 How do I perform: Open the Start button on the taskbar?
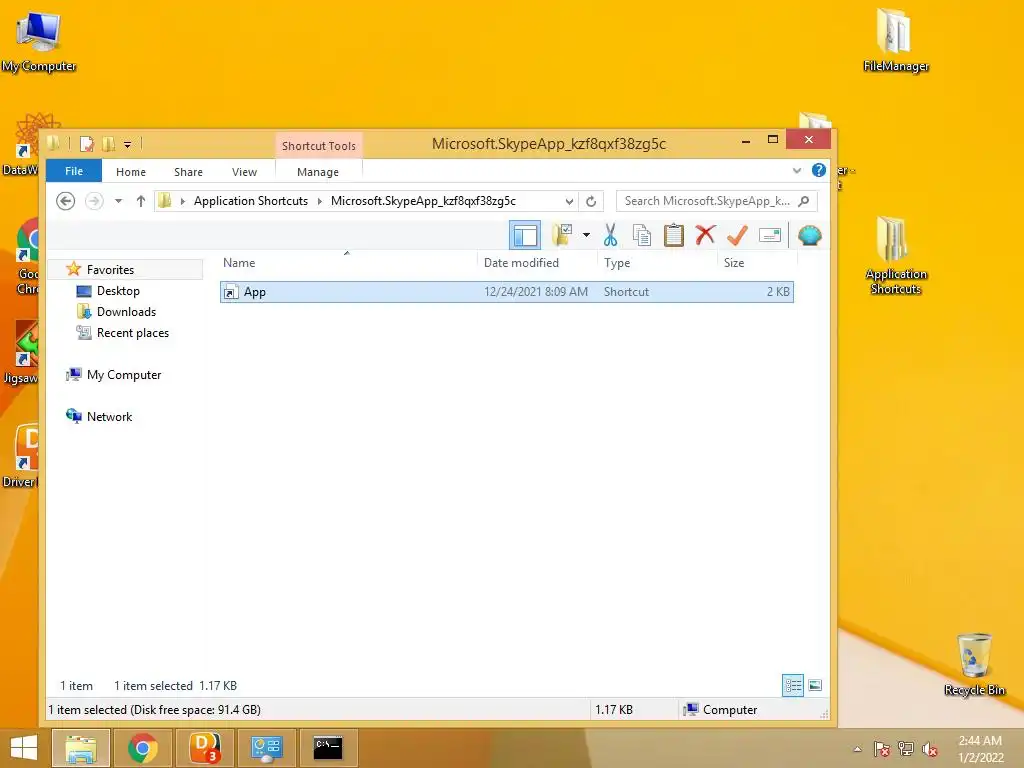coord(24,748)
